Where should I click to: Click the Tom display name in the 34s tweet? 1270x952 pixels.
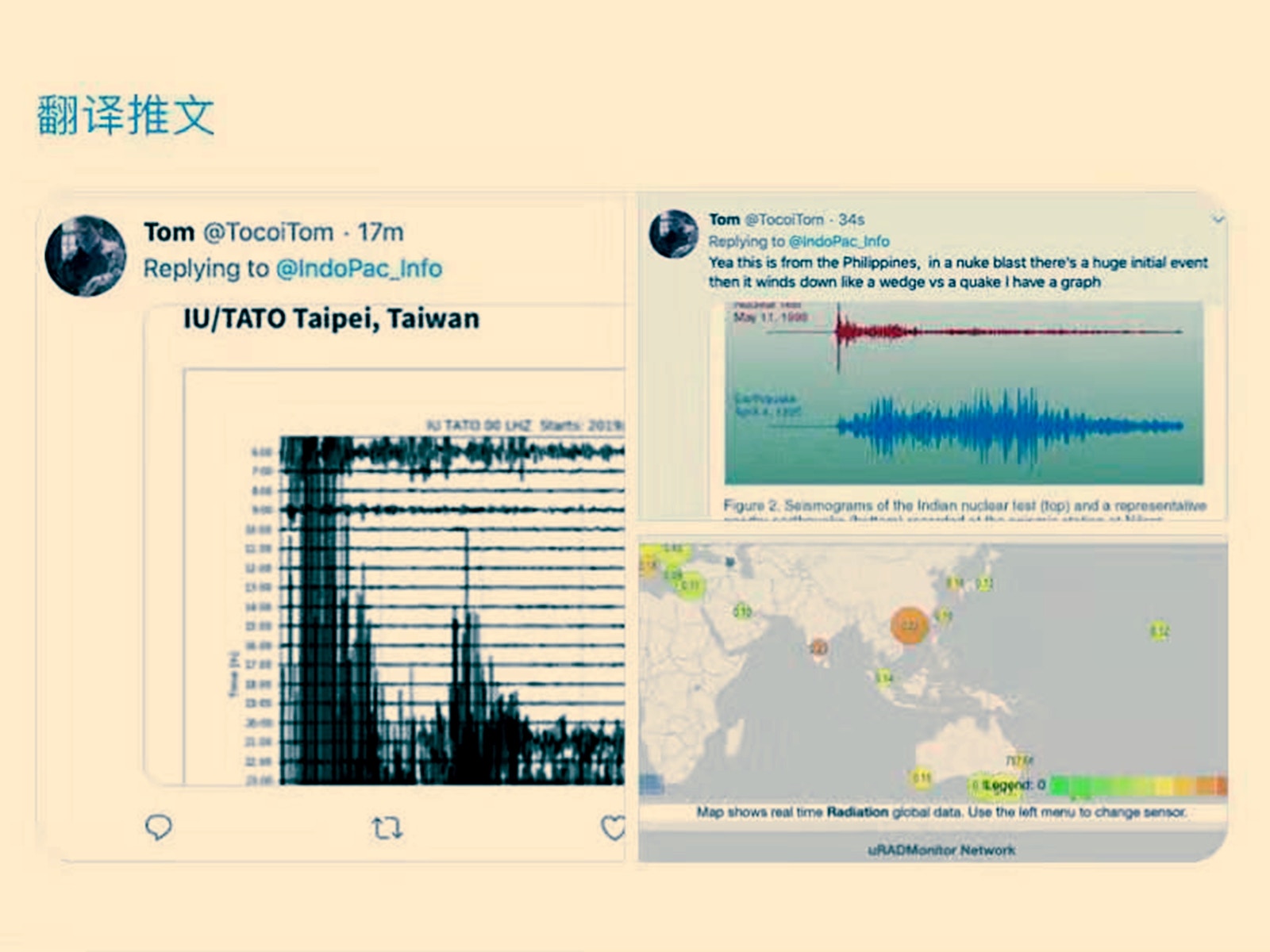point(724,220)
